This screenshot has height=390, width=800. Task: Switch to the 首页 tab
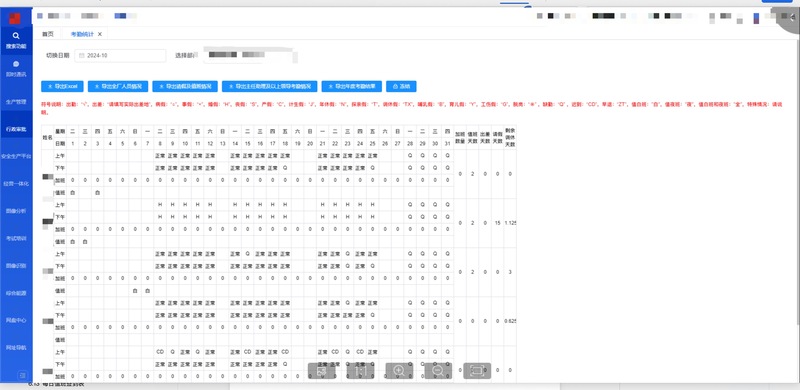(47, 34)
